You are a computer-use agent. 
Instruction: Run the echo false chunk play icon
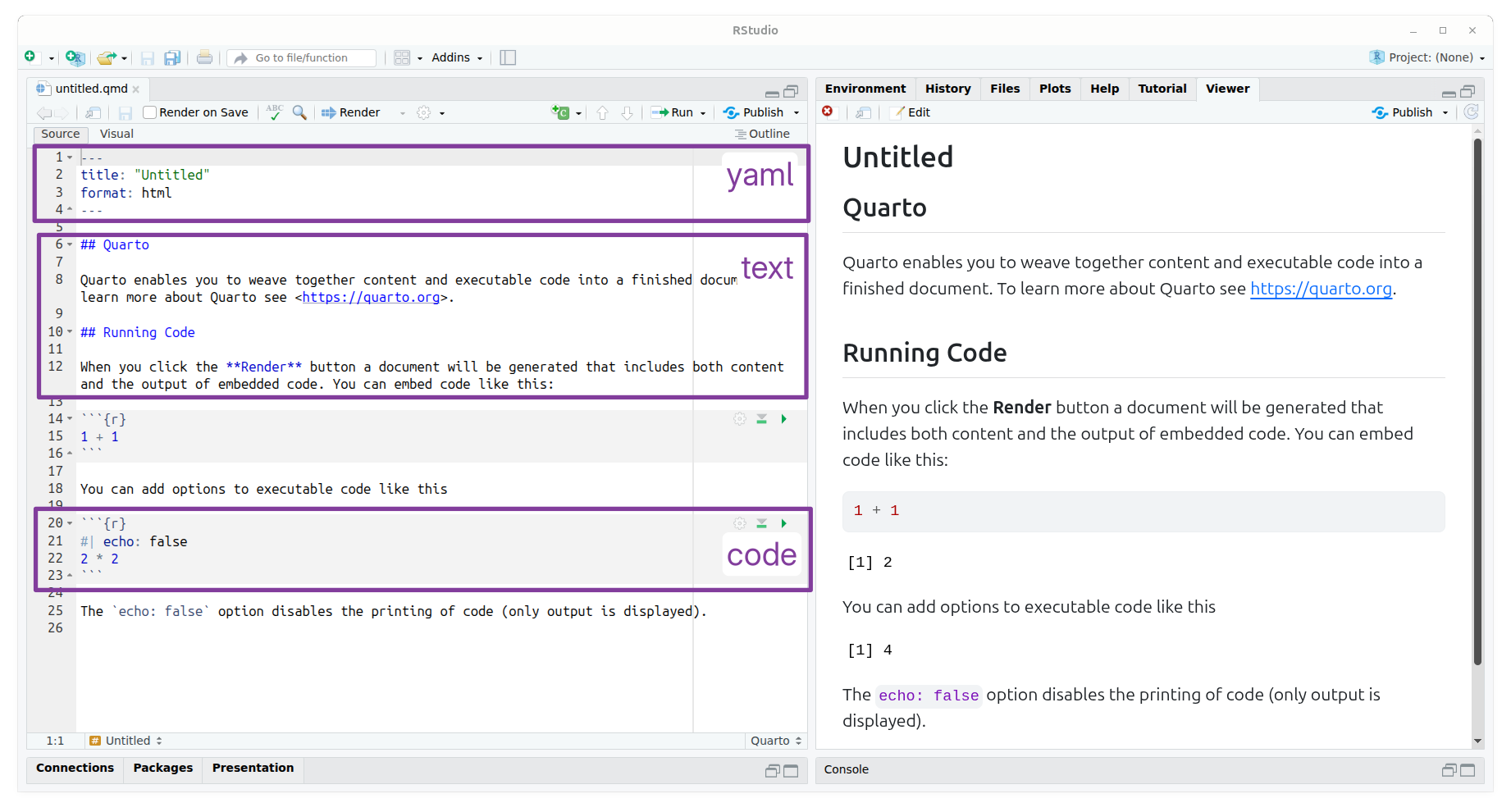click(784, 523)
